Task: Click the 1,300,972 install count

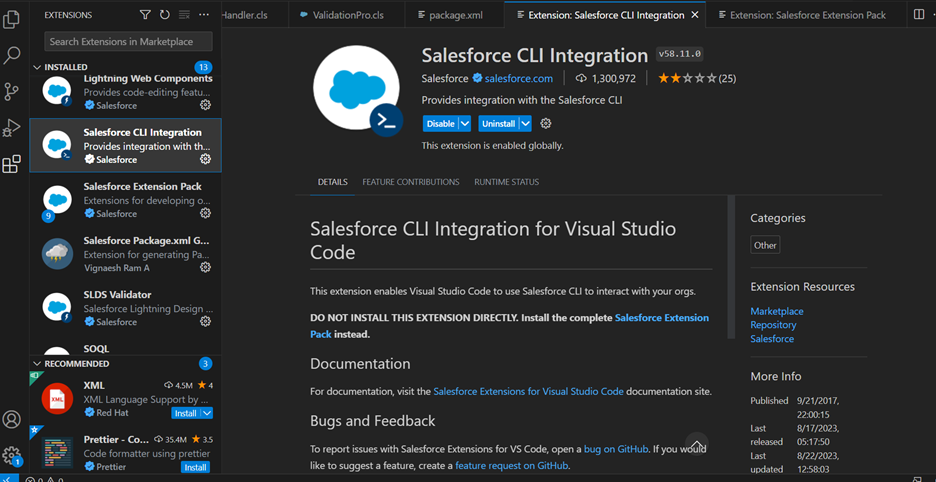Action: pyautogui.click(x=605, y=78)
